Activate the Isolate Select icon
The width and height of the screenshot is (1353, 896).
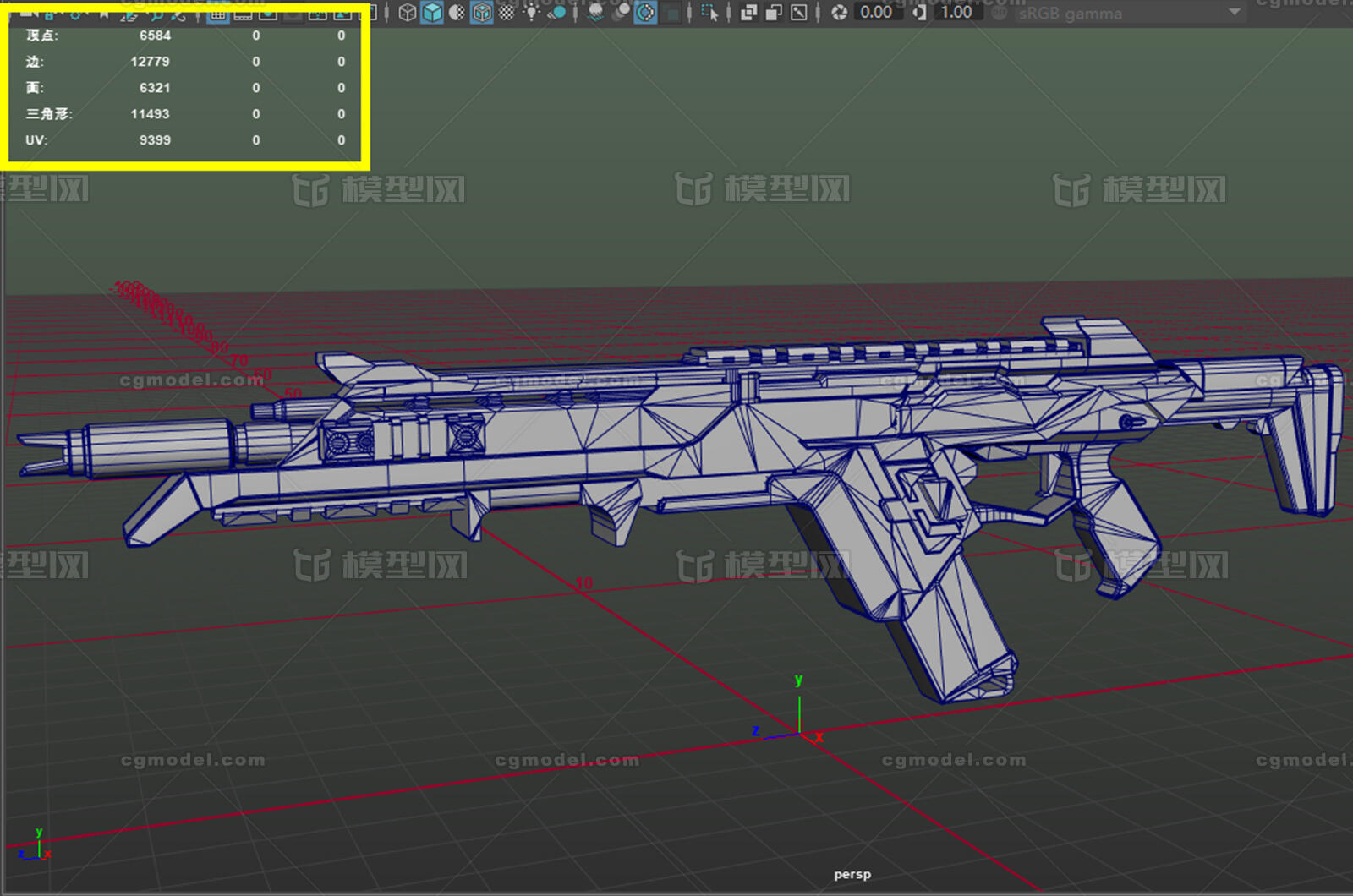click(x=707, y=13)
